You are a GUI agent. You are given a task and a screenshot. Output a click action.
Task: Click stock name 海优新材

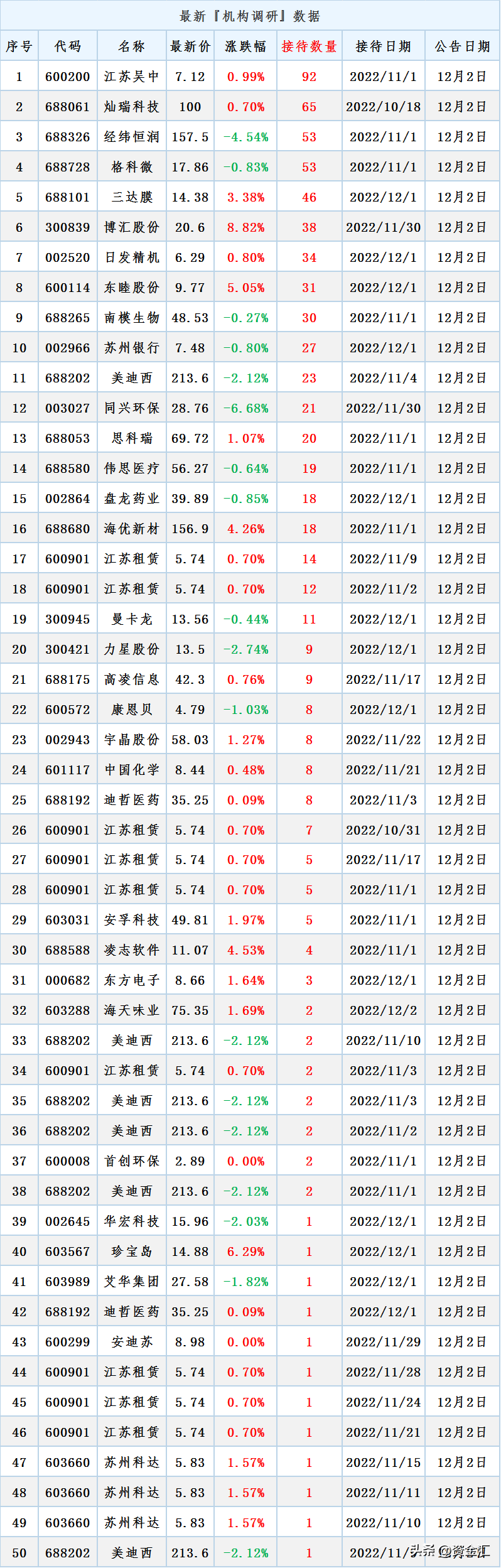132,529
